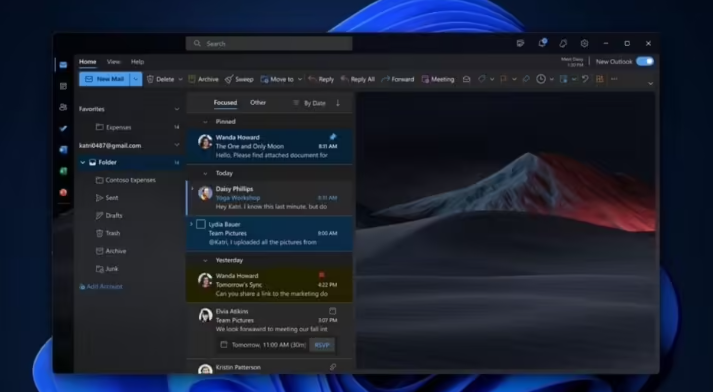Reverse sort order with the down arrow
The height and width of the screenshot is (392, 713).
338,103
